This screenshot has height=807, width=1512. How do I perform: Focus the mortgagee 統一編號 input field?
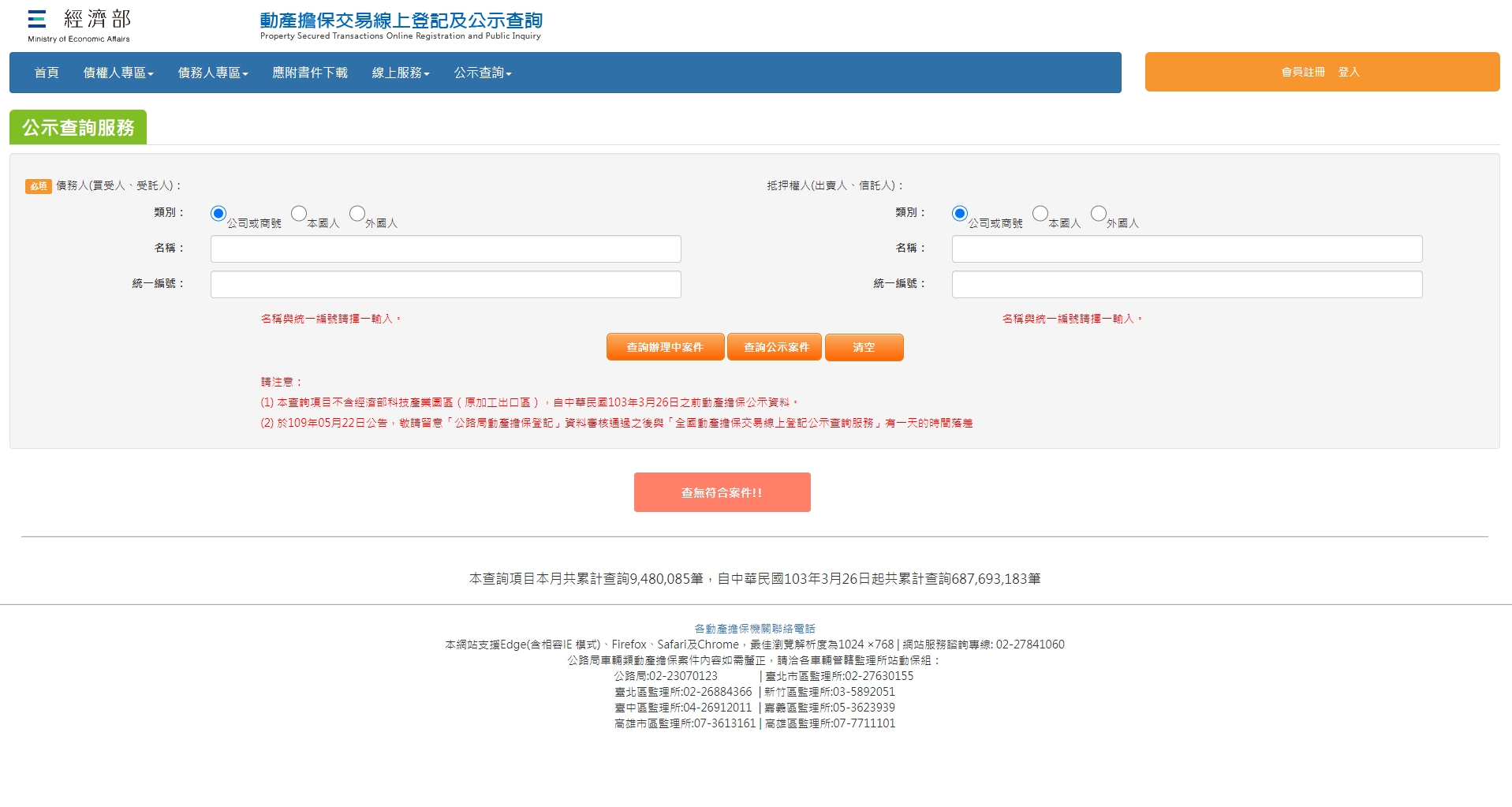click(x=1187, y=284)
